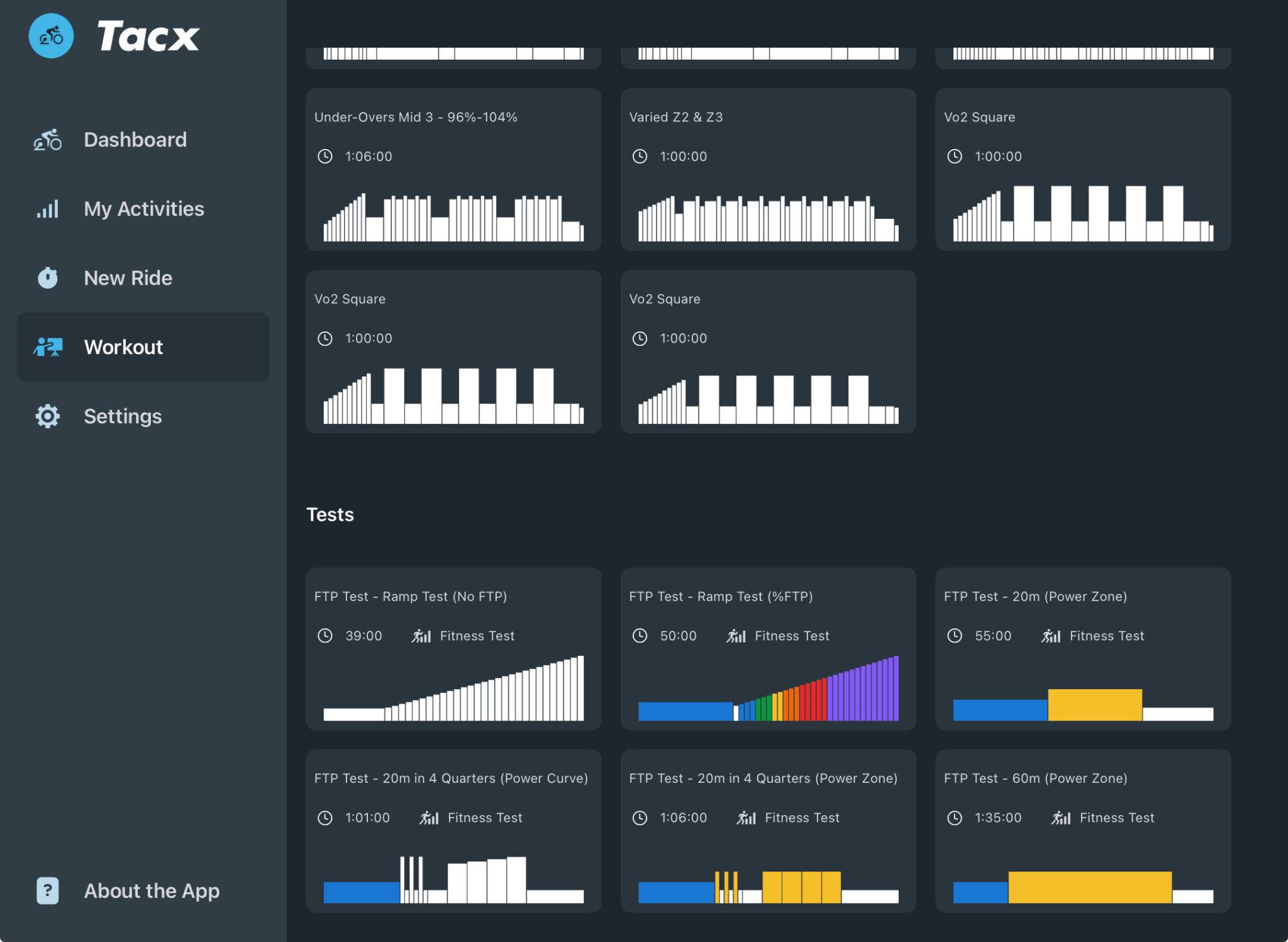Click the clock icon on FTP Test 60m card
Viewport: 1288px width, 942px height.
[956, 817]
